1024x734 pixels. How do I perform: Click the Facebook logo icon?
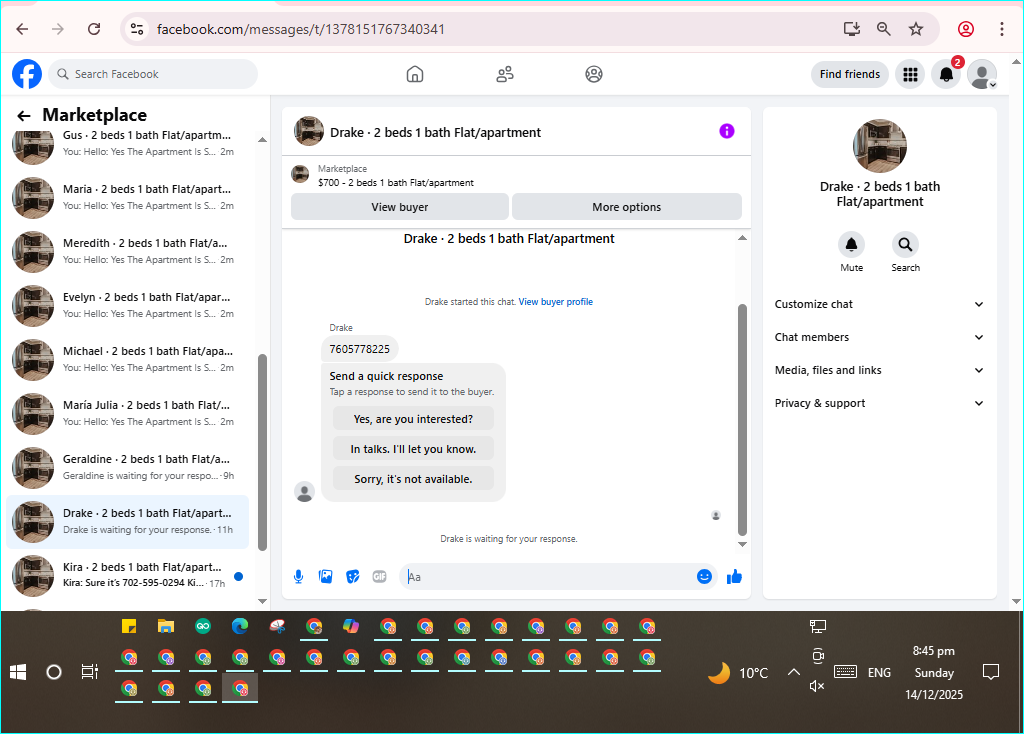[27, 74]
